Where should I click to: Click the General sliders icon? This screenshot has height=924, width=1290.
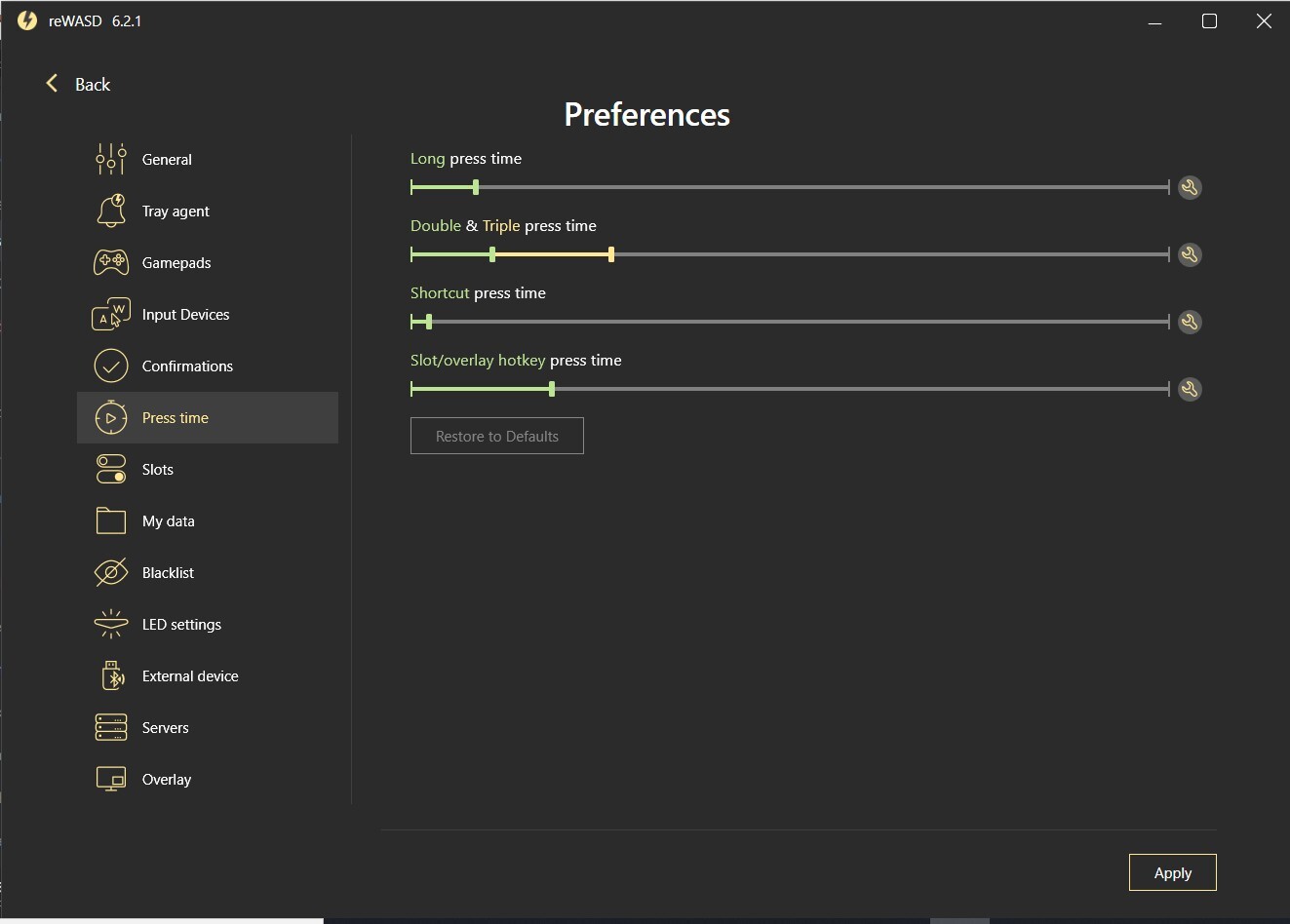pos(111,159)
